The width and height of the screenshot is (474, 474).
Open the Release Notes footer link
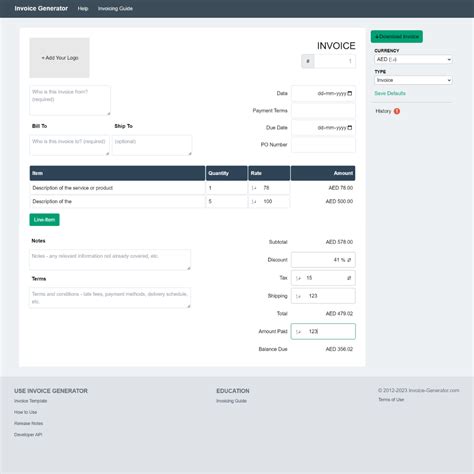pos(28,423)
